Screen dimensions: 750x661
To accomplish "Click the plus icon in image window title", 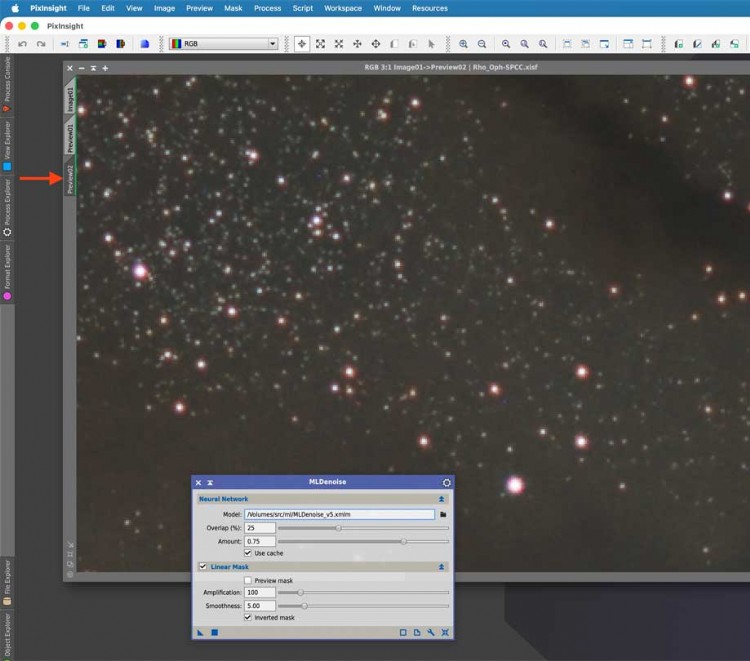I will tap(105, 68).
